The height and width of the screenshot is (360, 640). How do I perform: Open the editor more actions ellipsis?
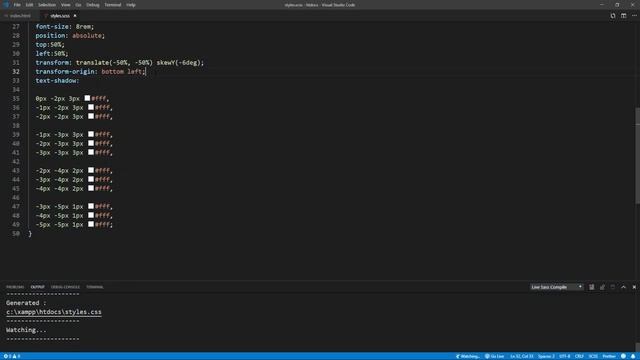tap(634, 16)
